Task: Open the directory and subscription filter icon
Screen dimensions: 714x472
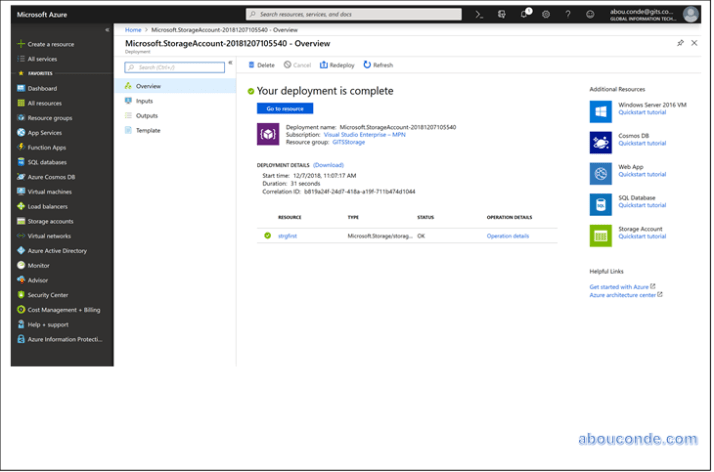Action: pyautogui.click(x=502, y=15)
